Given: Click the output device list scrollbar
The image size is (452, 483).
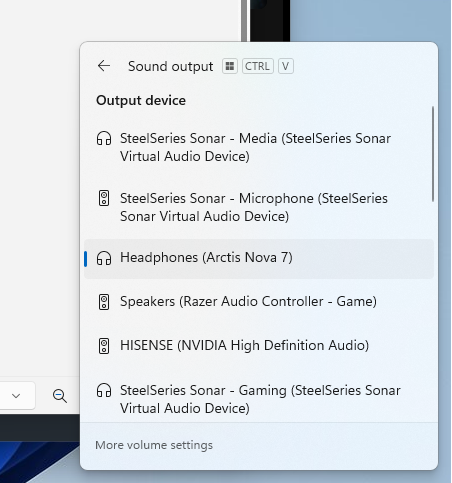Looking at the screenshot, I should (433, 154).
